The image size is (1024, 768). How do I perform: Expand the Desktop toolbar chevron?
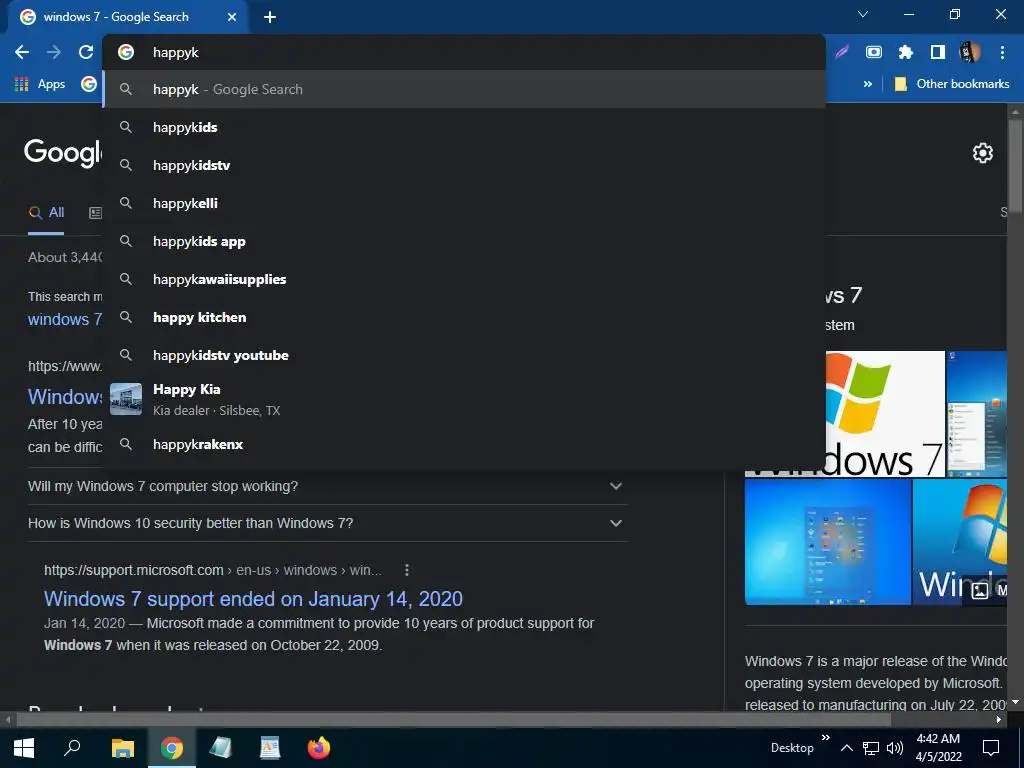[825, 737]
